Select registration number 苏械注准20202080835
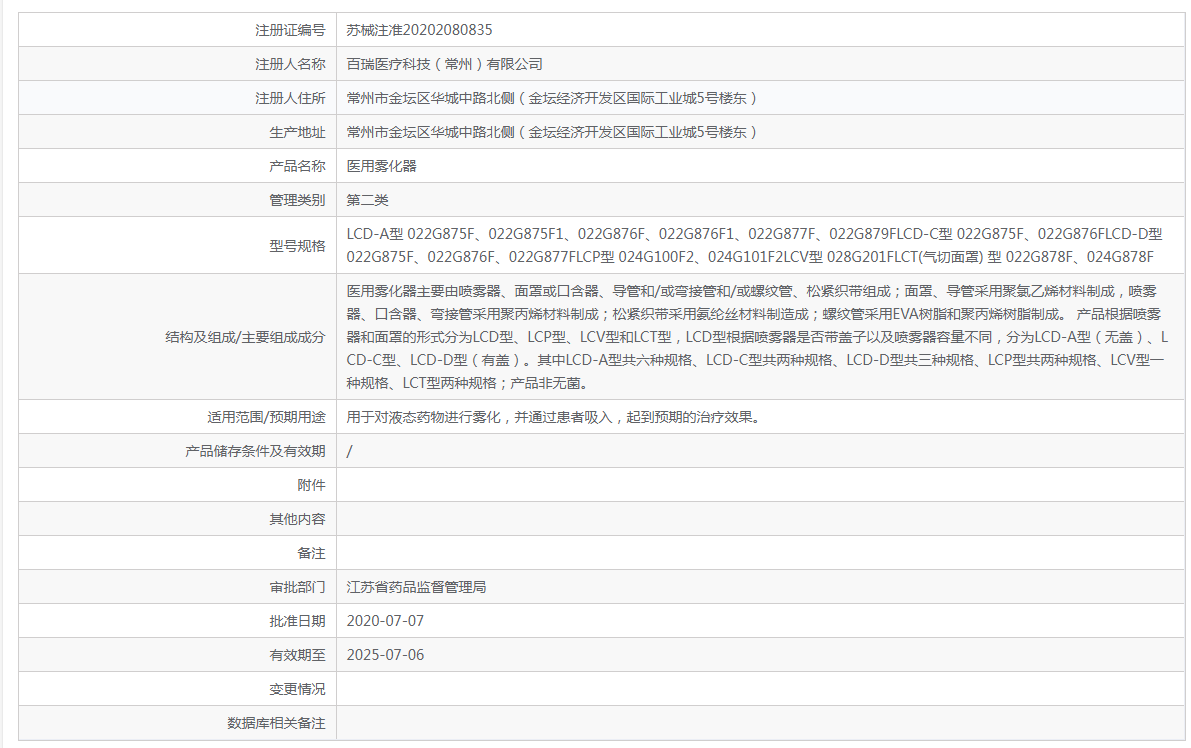This screenshot has width=1191, height=748. coord(419,30)
